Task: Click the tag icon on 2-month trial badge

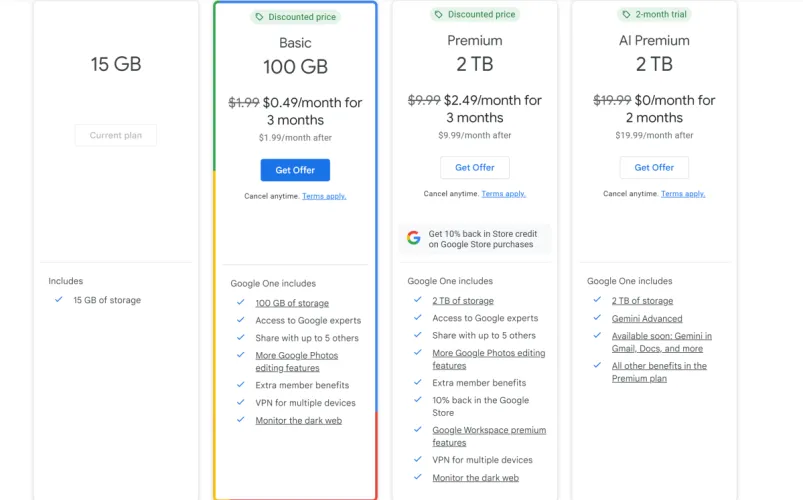Action: (626, 15)
